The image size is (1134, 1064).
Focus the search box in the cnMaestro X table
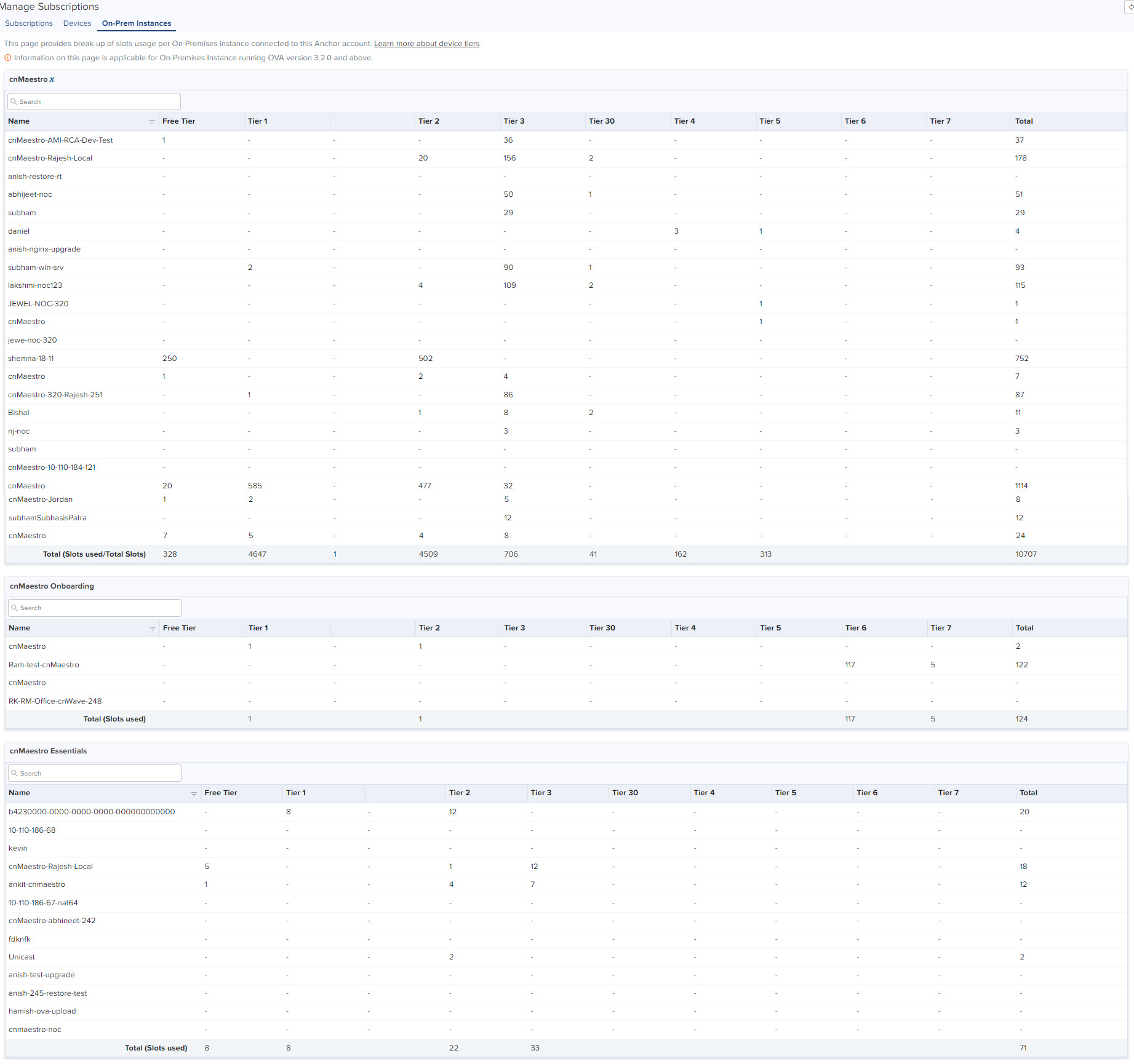(94, 101)
